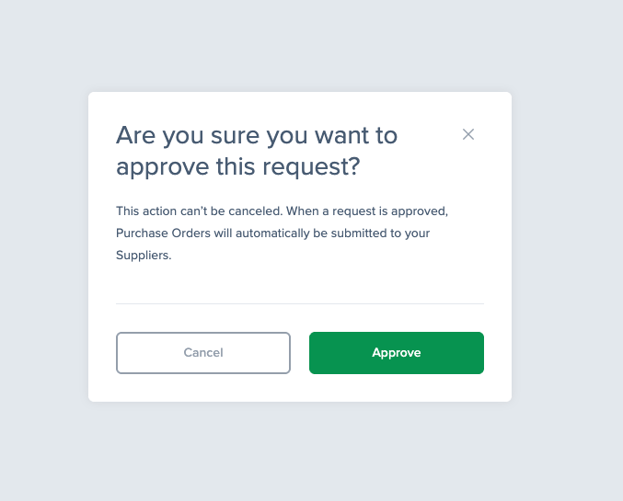Dismiss the modal using the X in its corner
The width and height of the screenshot is (623, 501).
click(468, 134)
